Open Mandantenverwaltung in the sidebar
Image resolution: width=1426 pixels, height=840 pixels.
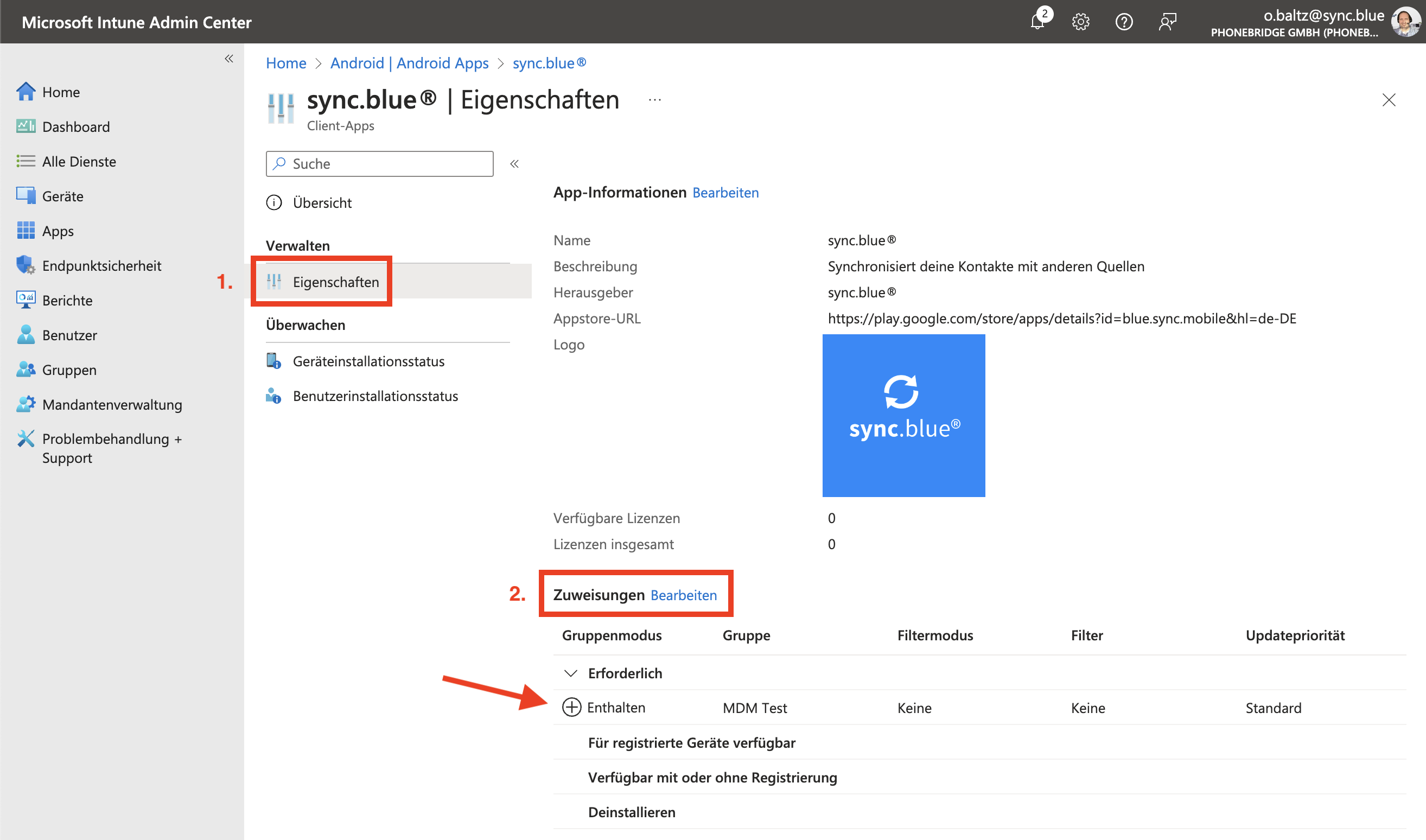[112, 404]
